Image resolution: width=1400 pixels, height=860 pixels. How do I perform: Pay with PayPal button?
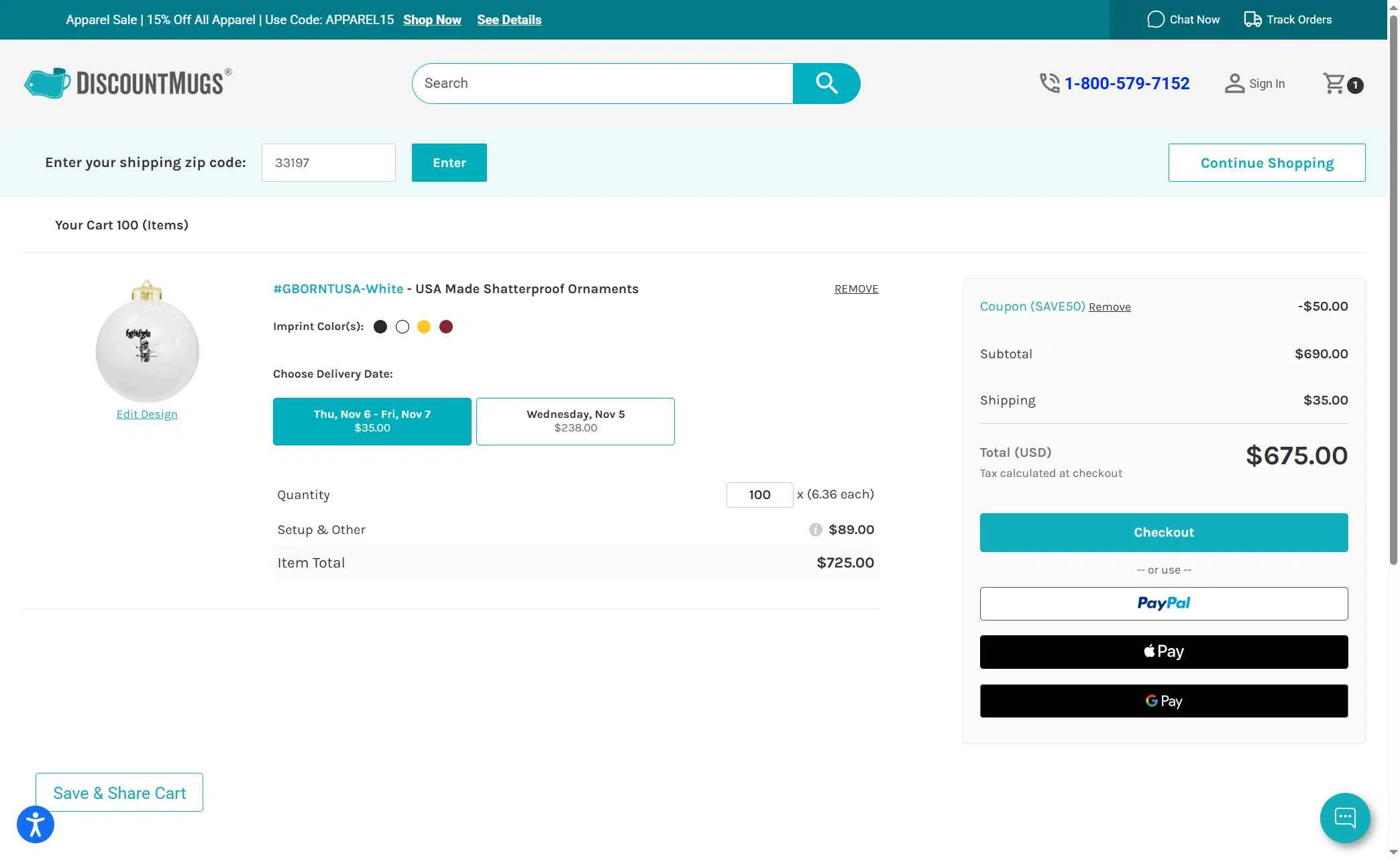point(1163,603)
